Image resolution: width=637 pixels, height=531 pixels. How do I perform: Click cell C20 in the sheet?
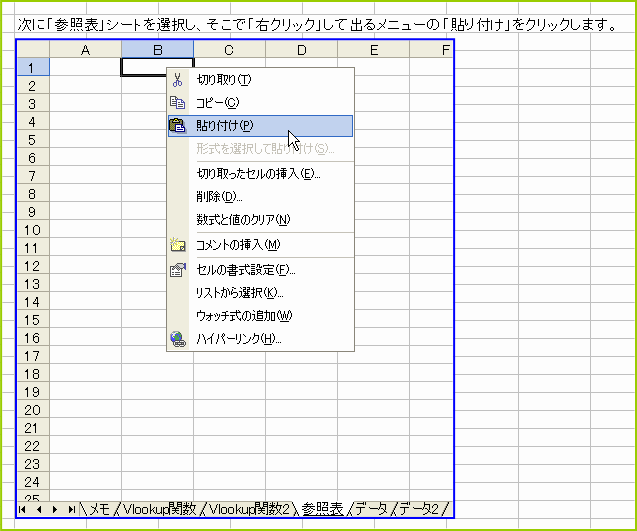coord(229,410)
